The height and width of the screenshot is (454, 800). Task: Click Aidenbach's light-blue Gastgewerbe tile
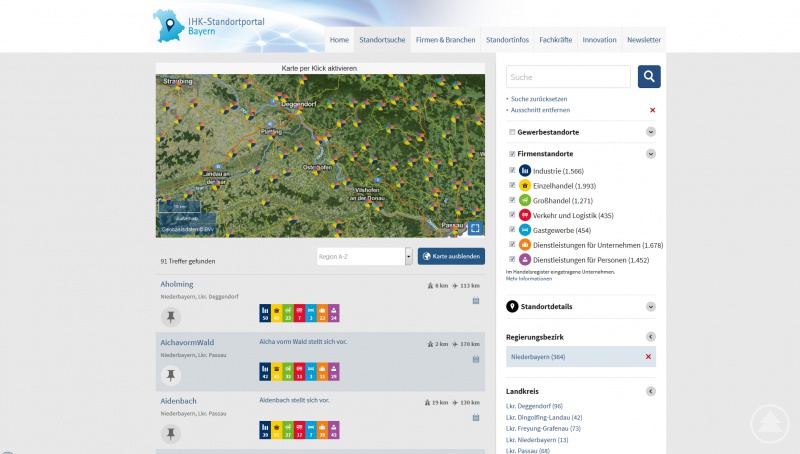311,430
